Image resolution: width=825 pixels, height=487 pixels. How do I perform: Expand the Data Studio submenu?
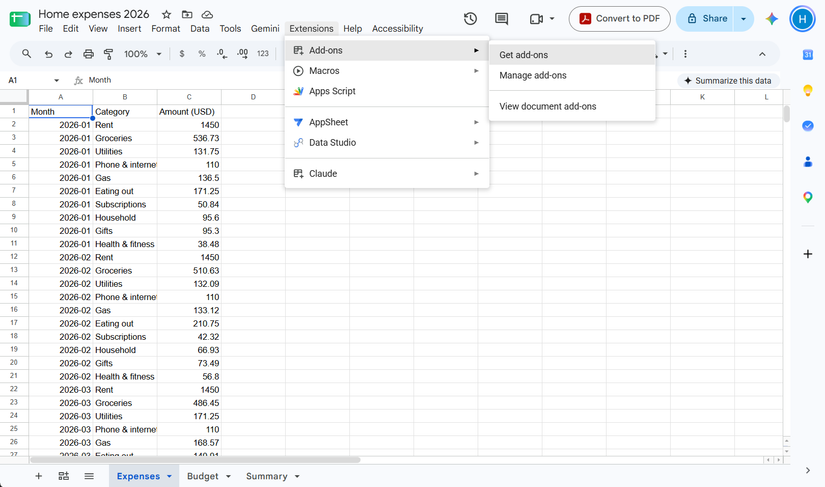[387, 143]
